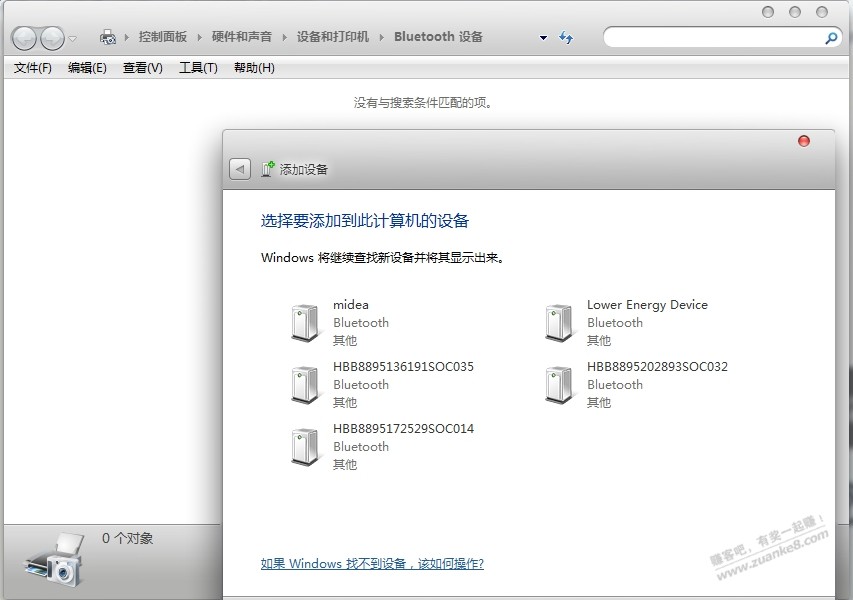This screenshot has width=853, height=600.
Task: Open the 工具(T) menu
Action: (x=198, y=68)
